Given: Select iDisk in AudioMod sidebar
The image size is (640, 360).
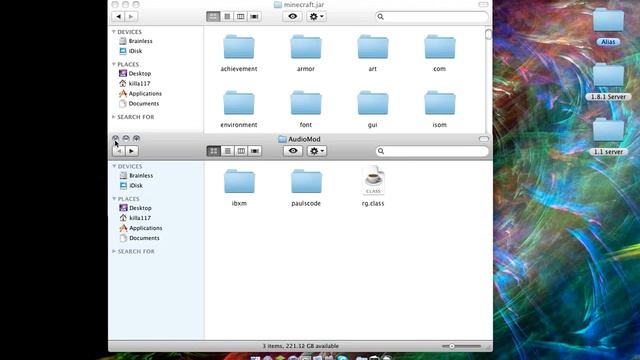Looking at the screenshot, I should (131, 185).
